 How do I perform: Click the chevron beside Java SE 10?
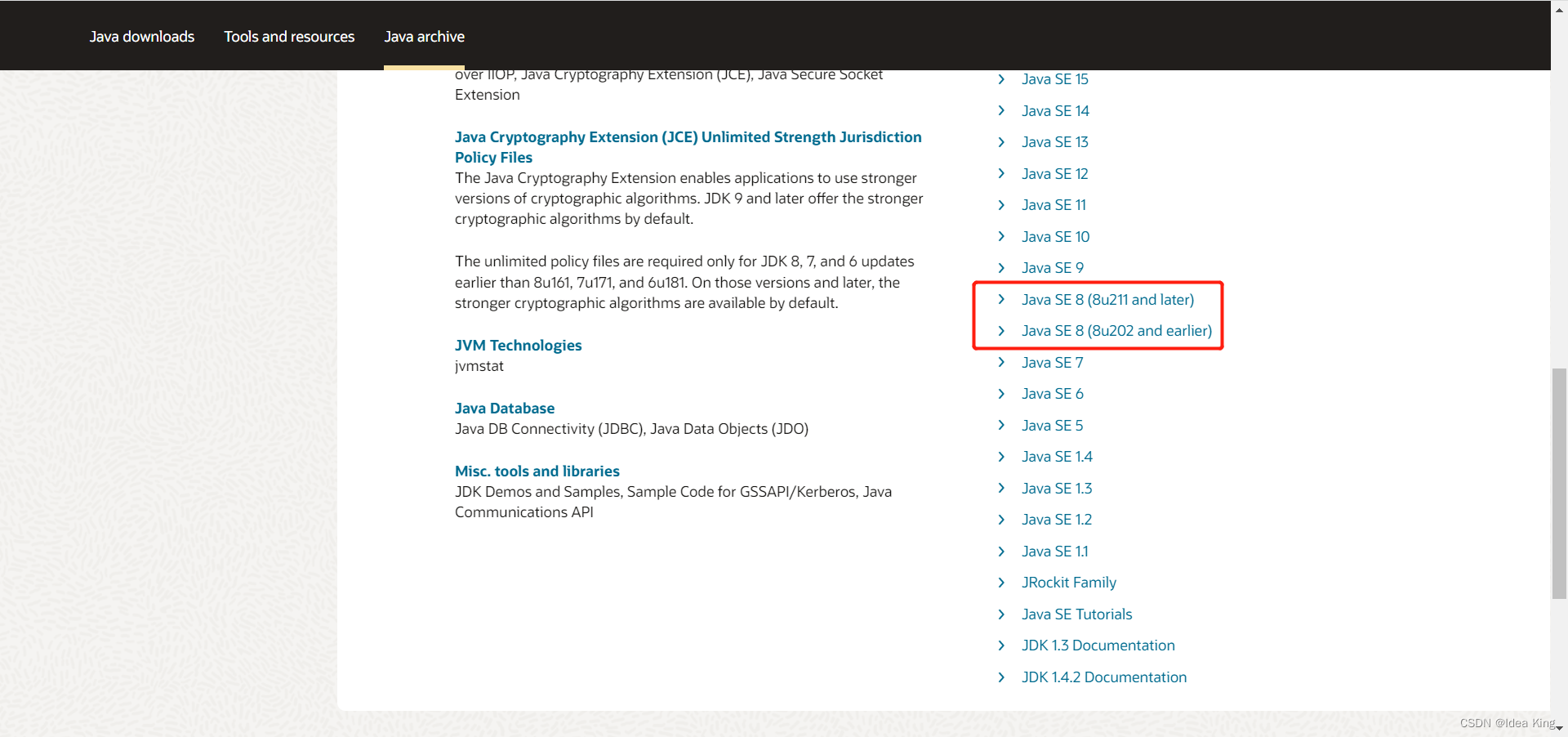pos(1001,237)
